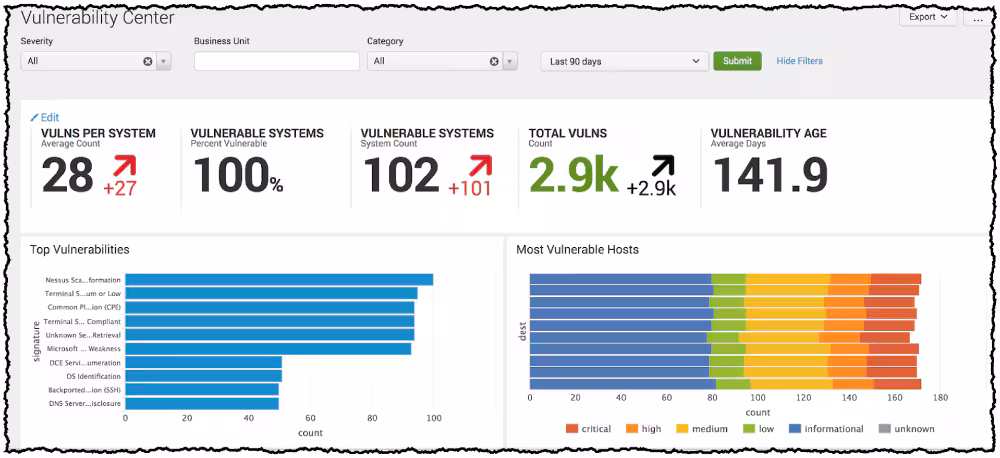Click the Nessus Scan Information bar
Screen dimensions: 1000x458
click(279, 280)
